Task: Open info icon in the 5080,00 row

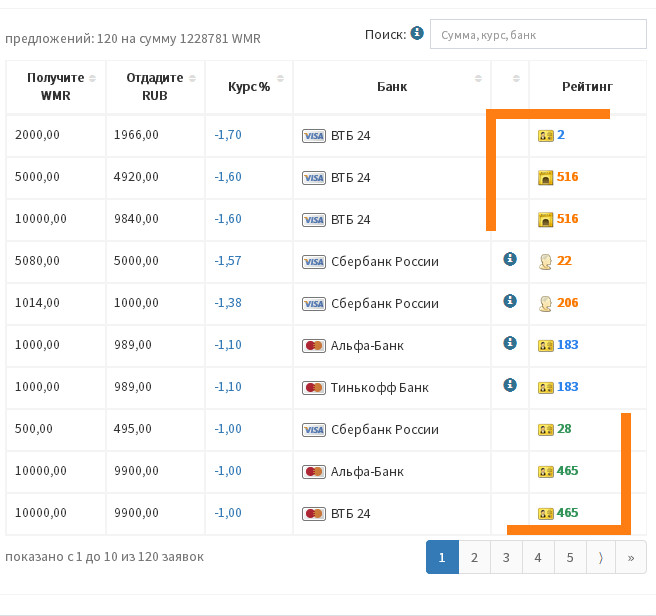Action: (x=510, y=259)
